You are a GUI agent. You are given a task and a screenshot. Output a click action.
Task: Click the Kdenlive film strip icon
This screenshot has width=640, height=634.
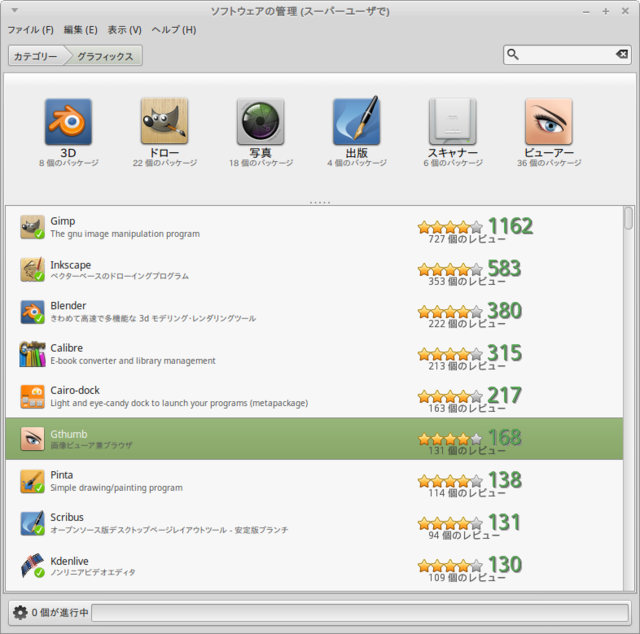32,566
